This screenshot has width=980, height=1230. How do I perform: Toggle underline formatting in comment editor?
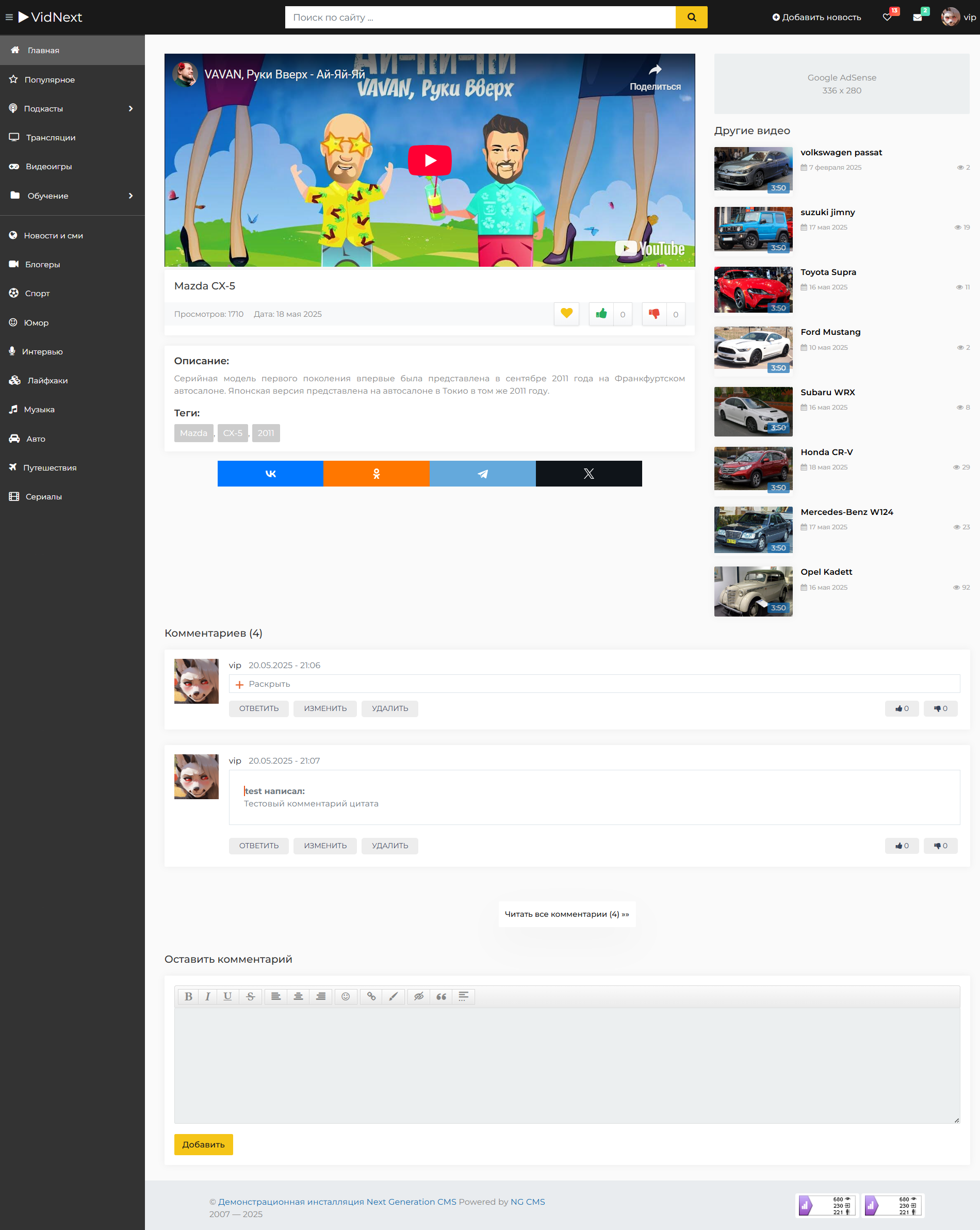227,996
